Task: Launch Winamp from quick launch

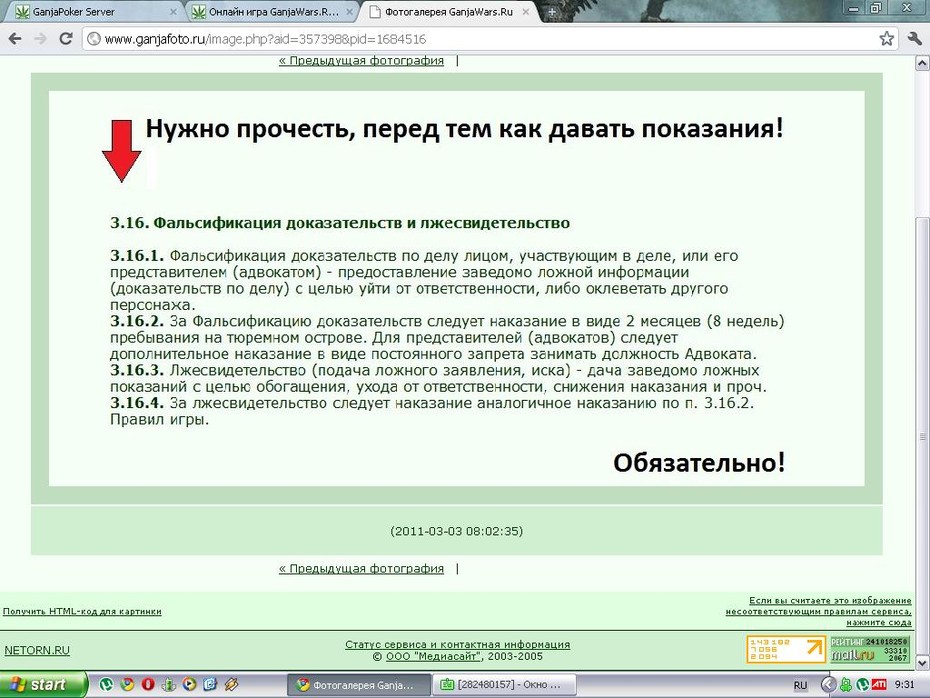Action: pos(231,685)
